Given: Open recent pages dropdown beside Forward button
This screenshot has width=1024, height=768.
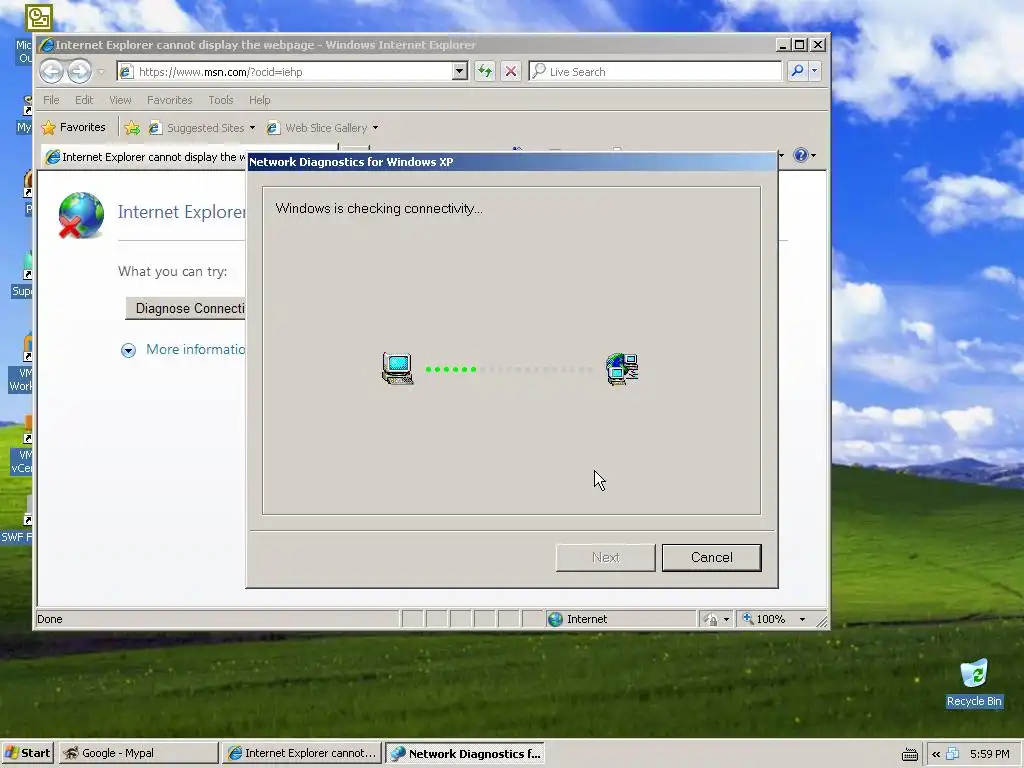Looking at the screenshot, I should 101,72.
